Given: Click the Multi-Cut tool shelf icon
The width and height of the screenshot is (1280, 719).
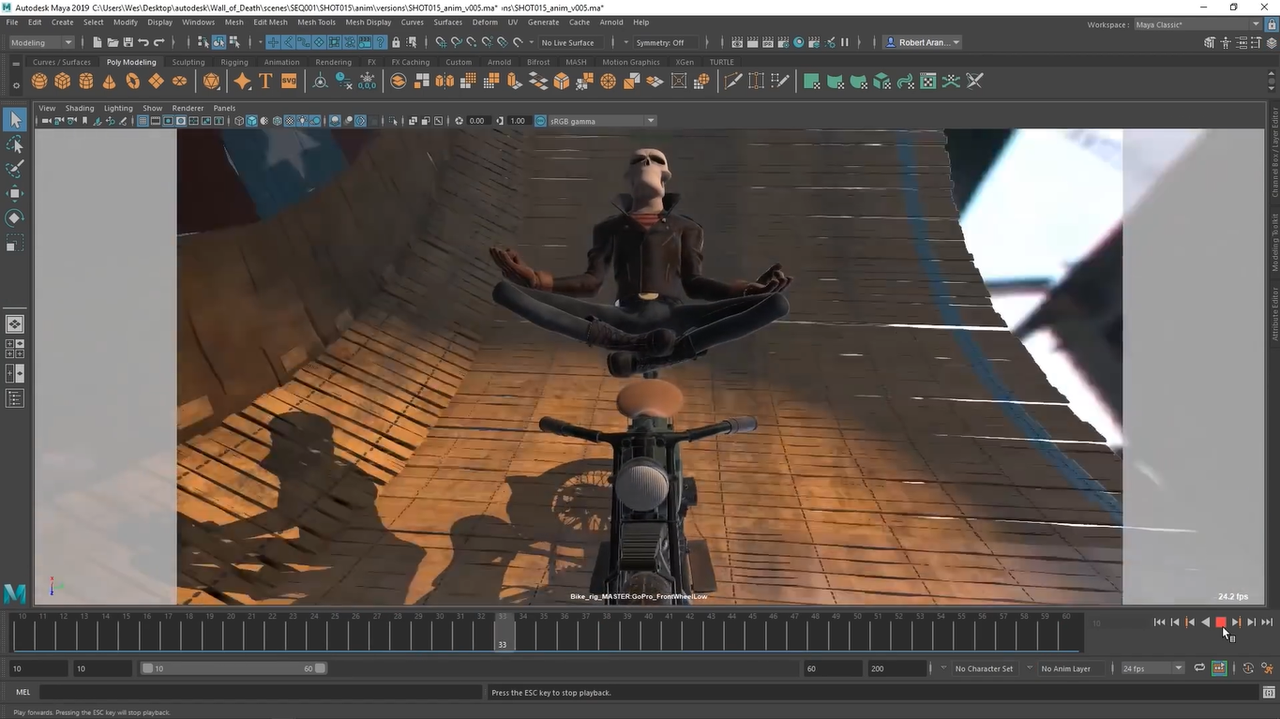Looking at the screenshot, I should 733,81.
